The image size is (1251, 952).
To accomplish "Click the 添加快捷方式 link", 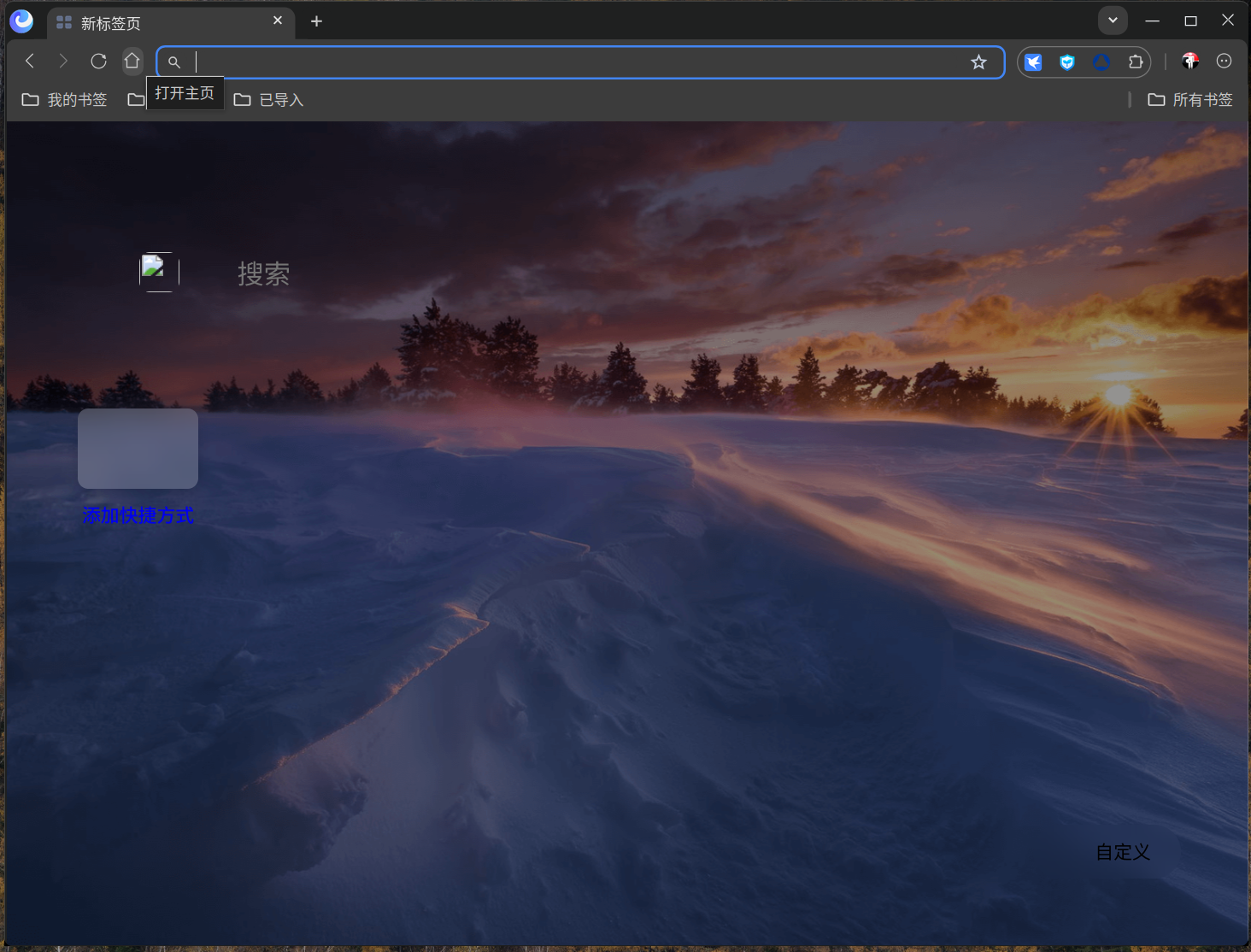I will pos(138,515).
